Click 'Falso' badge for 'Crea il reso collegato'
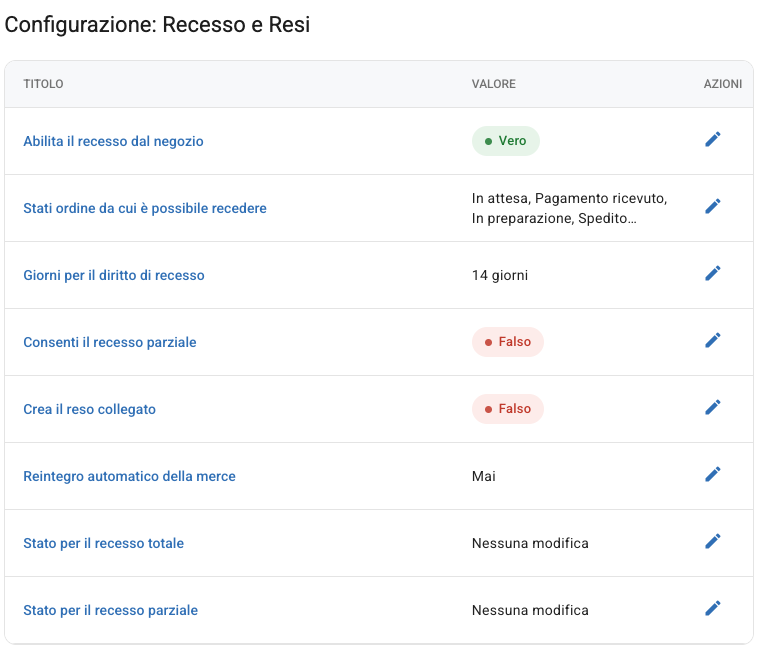 tap(507, 409)
